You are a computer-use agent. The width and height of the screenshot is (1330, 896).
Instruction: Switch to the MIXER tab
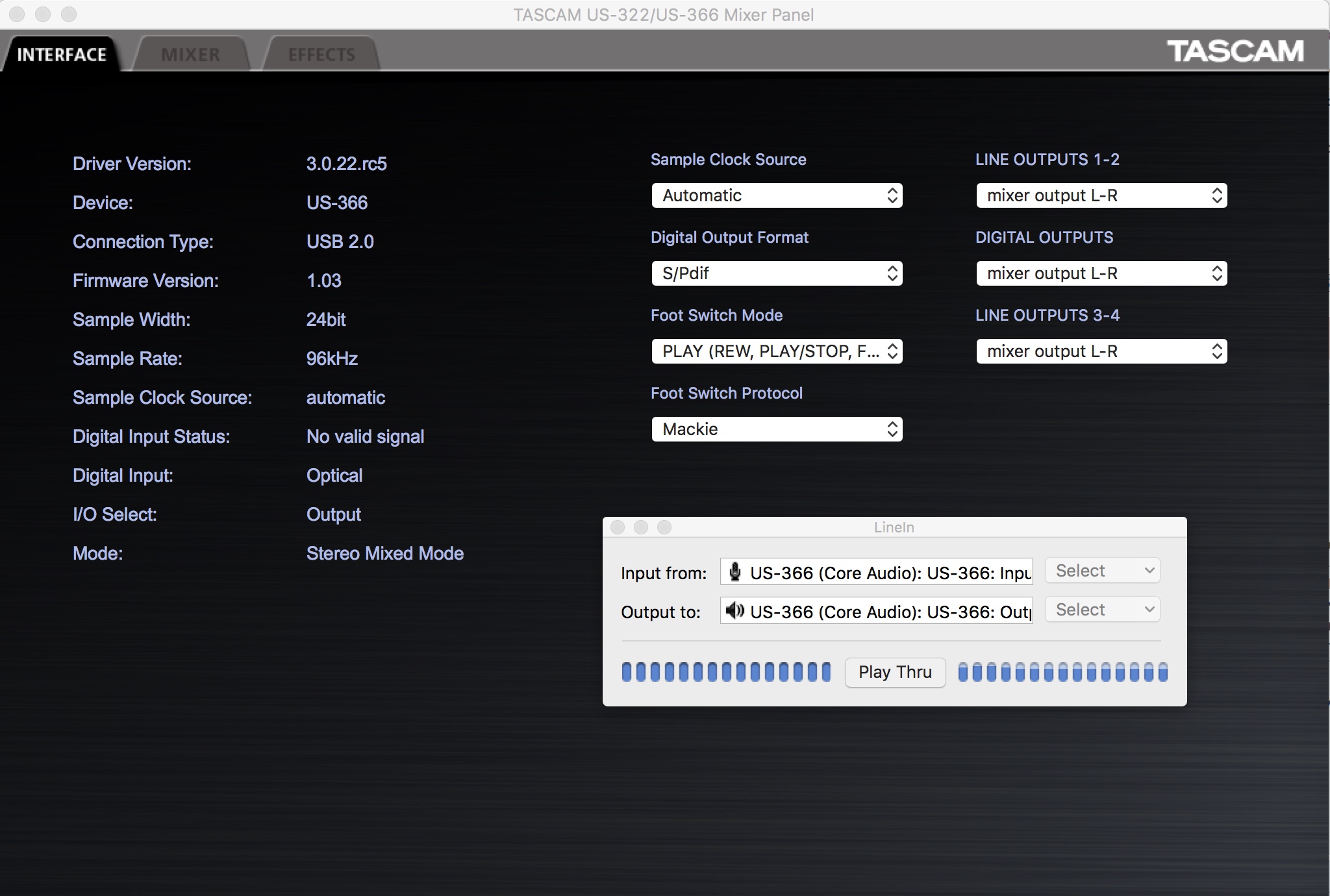pyautogui.click(x=191, y=55)
